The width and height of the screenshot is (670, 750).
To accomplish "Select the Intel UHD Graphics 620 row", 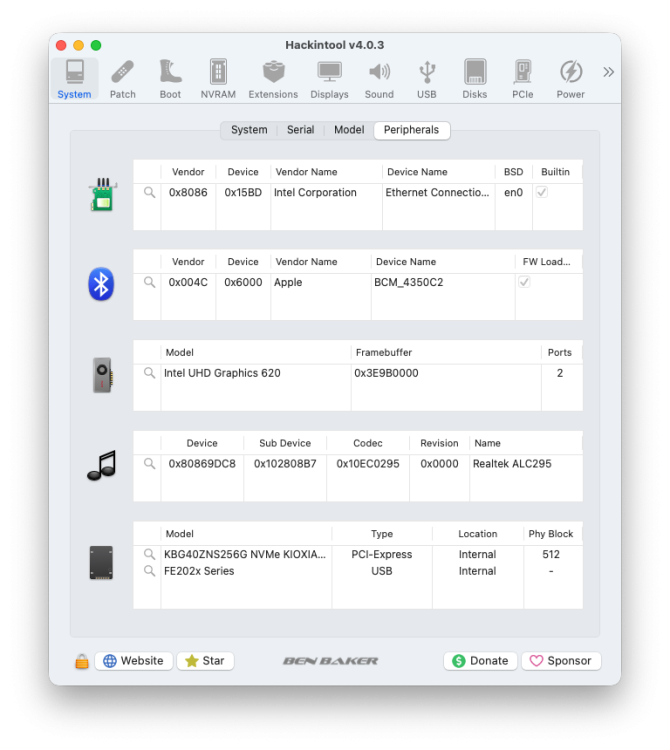I will coord(358,373).
